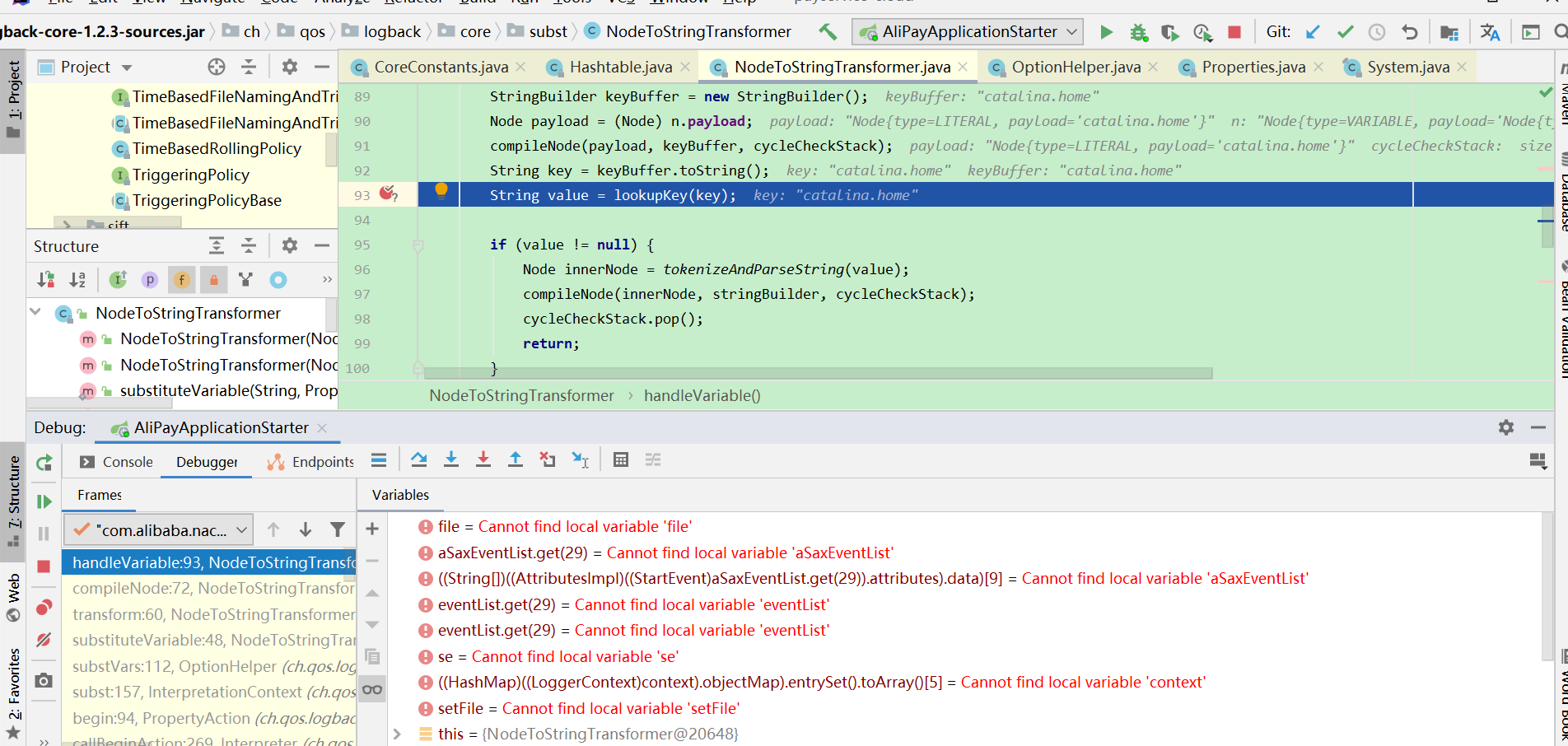
Task: Click the locate target icon in the Project panel
Action: tap(216, 67)
